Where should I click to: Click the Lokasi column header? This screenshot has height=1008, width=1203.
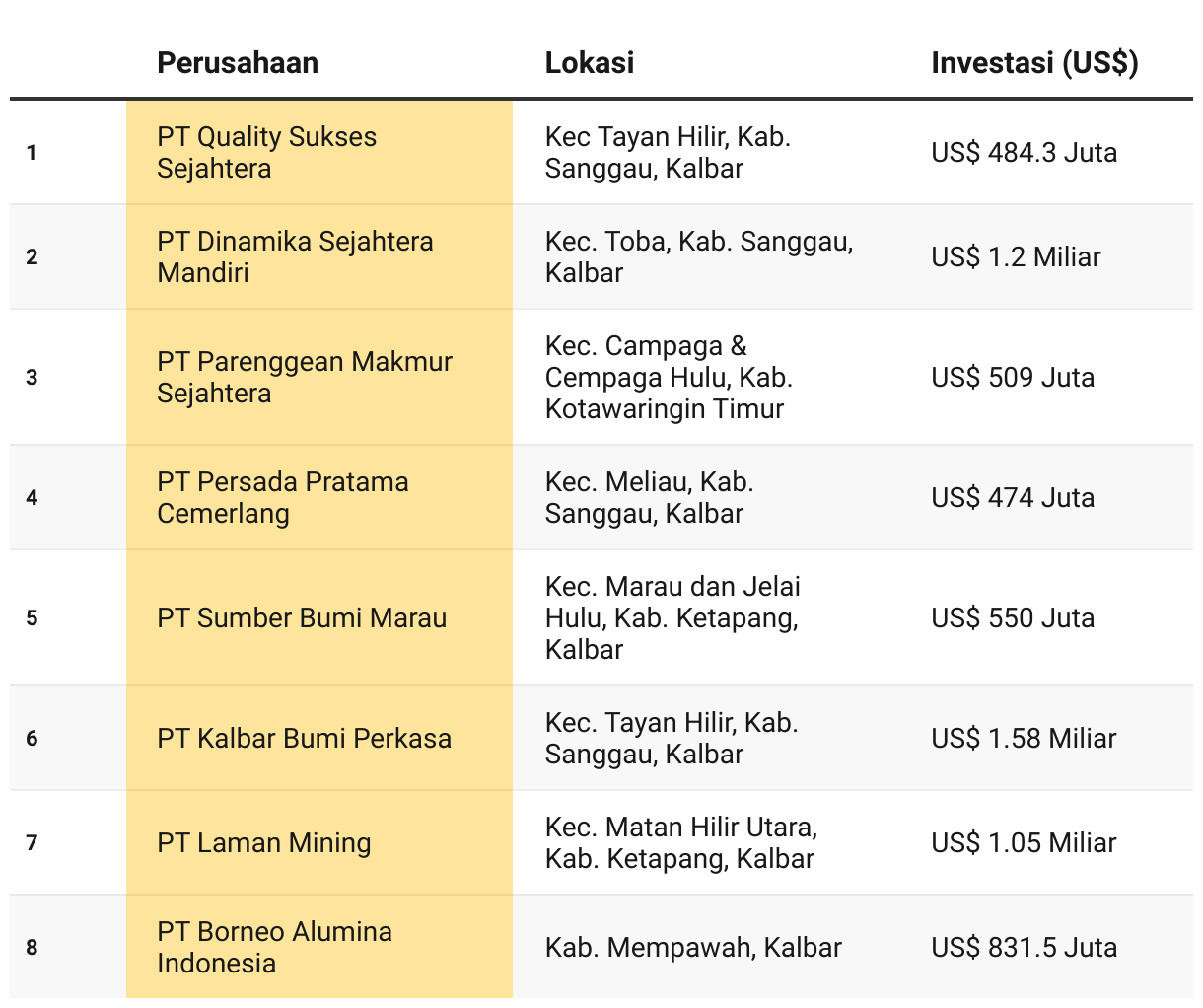click(590, 63)
